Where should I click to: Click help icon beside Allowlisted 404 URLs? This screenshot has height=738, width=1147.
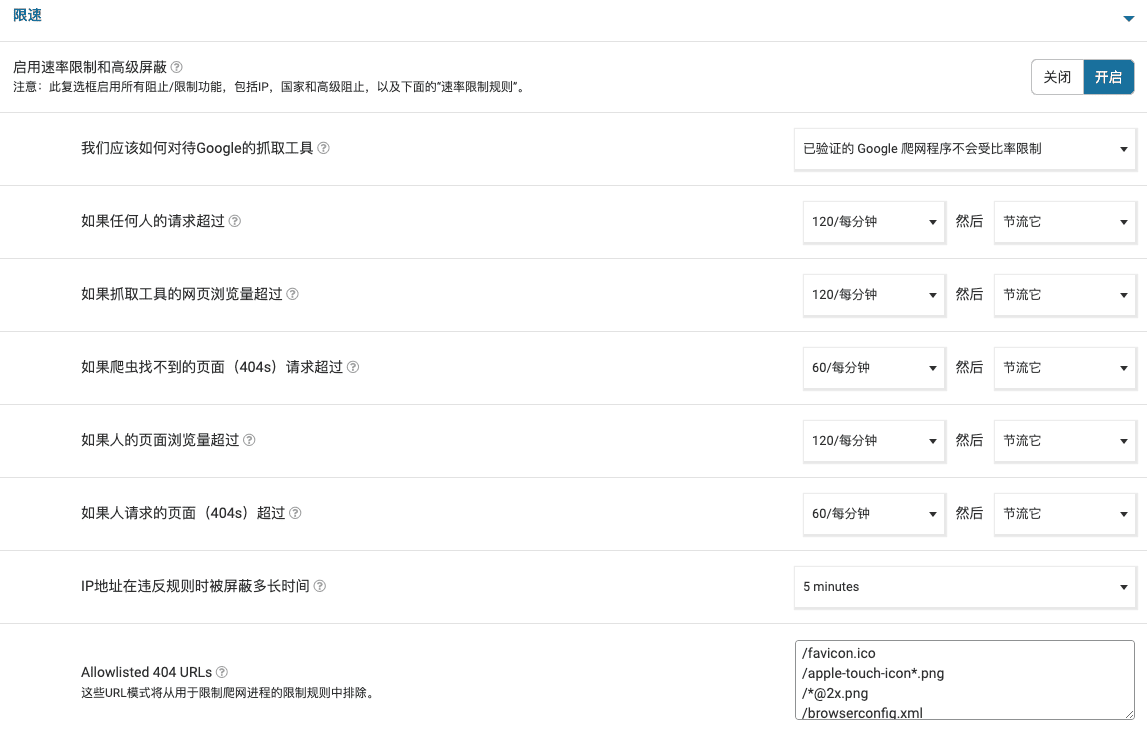tap(222, 673)
